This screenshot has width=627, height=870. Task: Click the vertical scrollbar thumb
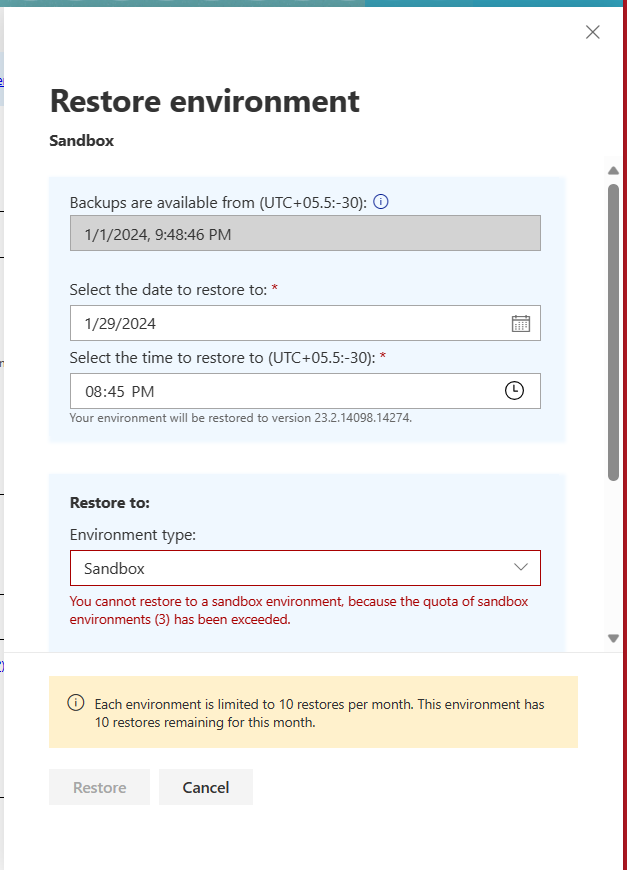tap(613, 332)
